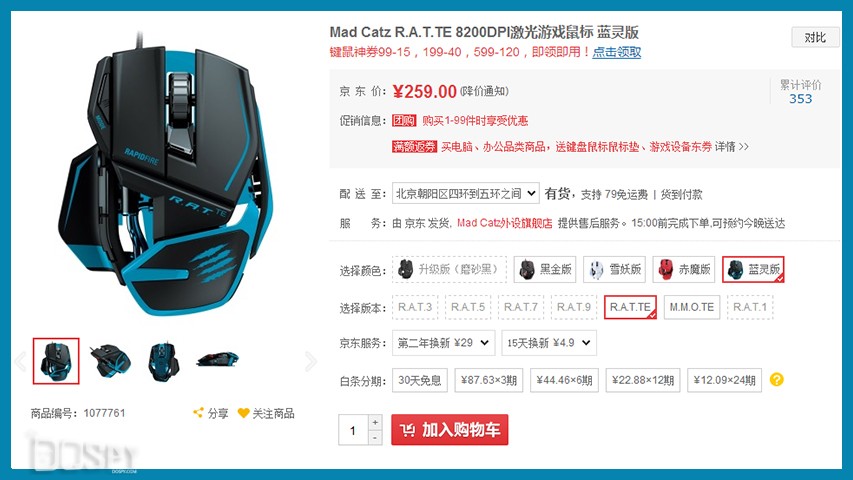Image resolution: width=853 pixels, height=480 pixels.
Task: Choose the 30天免息 installment option
Action: pyautogui.click(x=419, y=380)
